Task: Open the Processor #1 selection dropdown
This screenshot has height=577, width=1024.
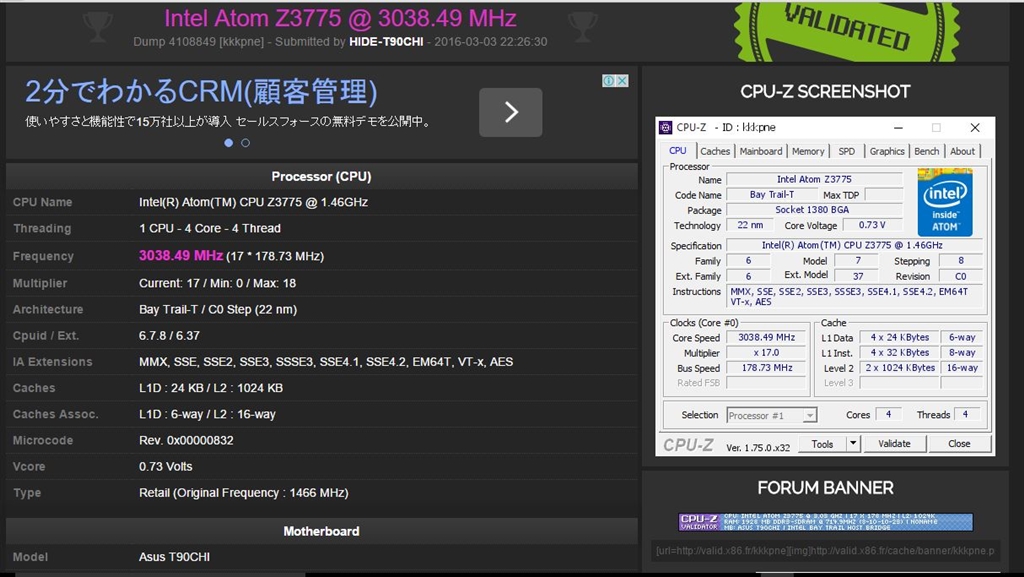Action: point(772,415)
